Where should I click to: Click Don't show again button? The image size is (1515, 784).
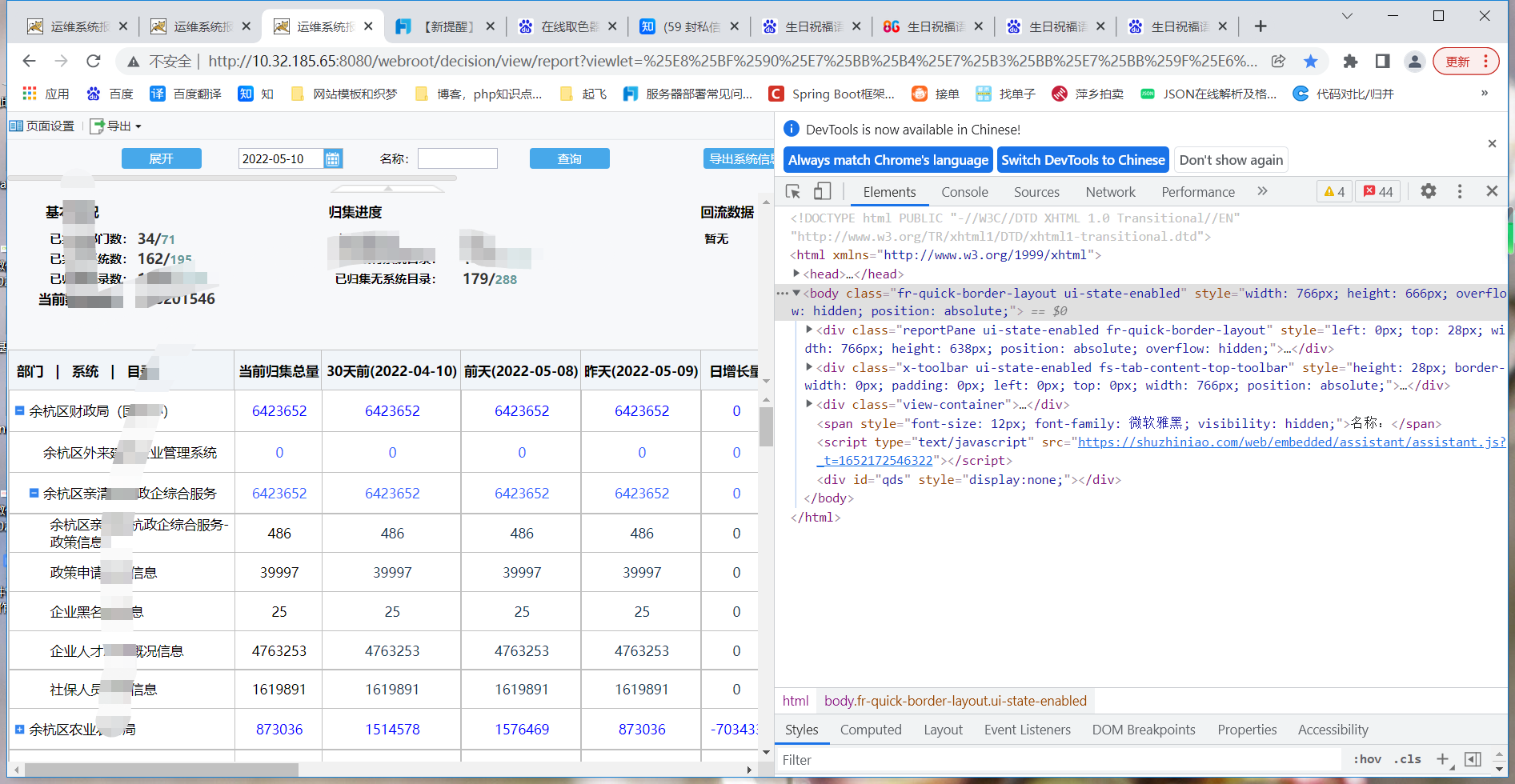click(x=1231, y=160)
